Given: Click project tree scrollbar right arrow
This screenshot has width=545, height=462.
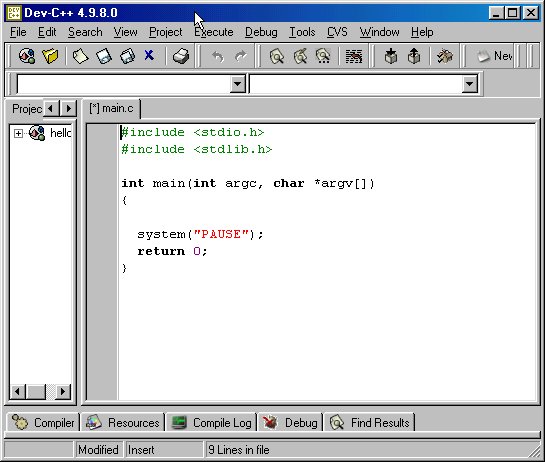Looking at the screenshot, I should click(63, 392).
